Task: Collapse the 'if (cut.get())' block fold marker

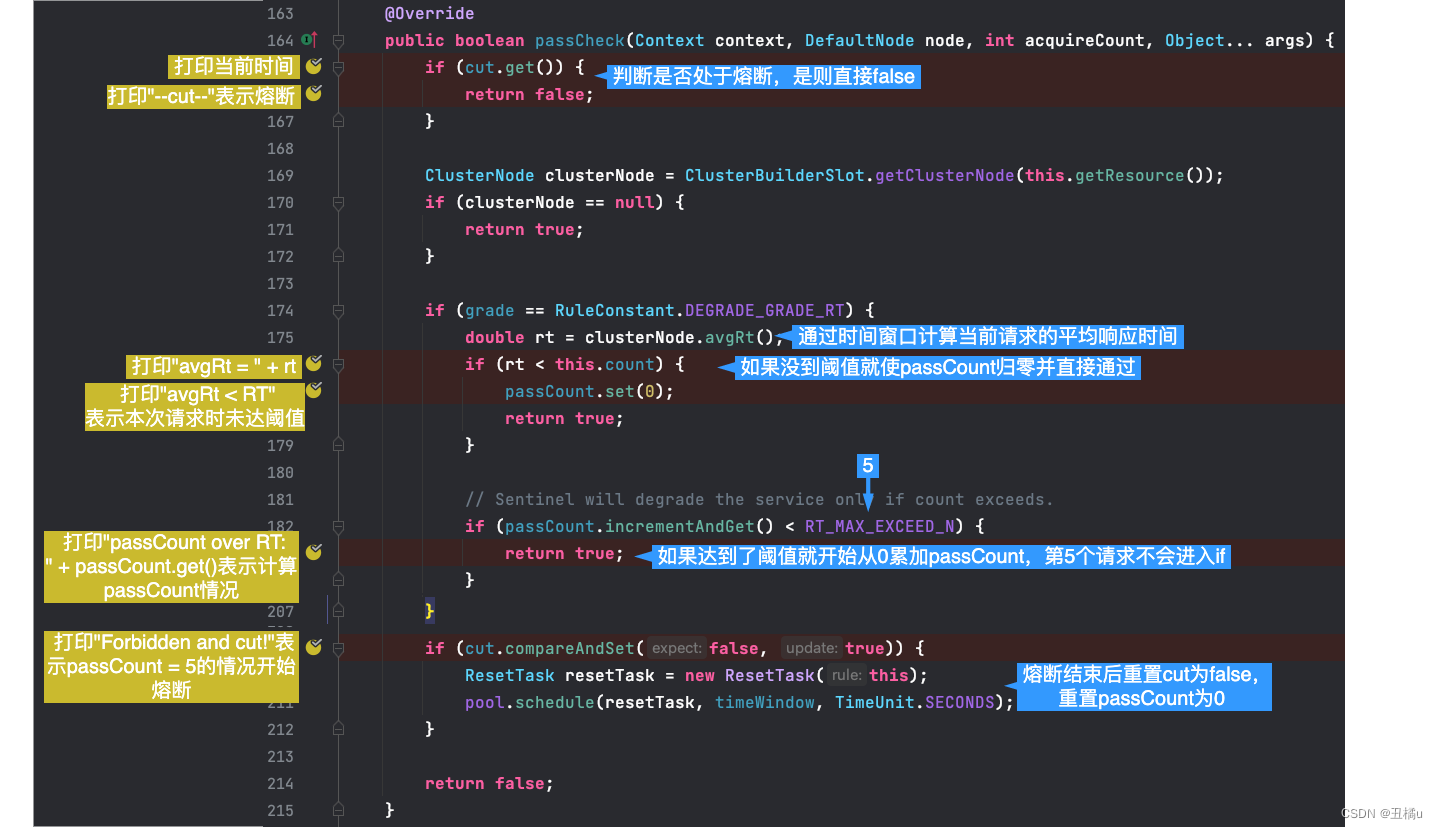Action: (338, 67)
